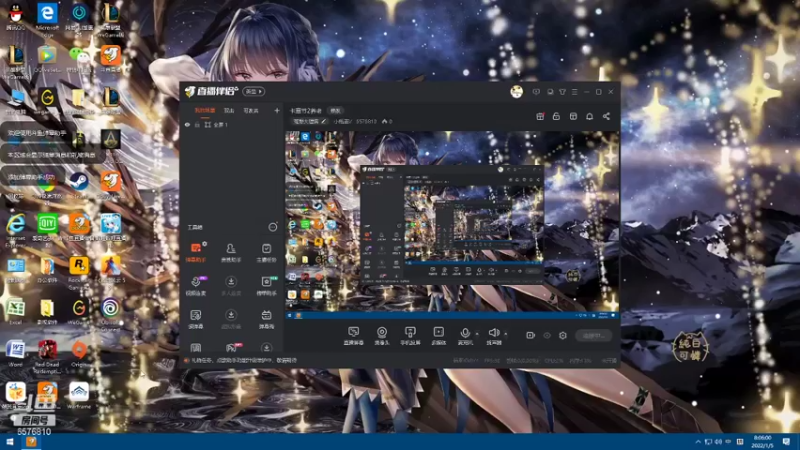Open the mode pill next to the logo

tap(254, 91)
